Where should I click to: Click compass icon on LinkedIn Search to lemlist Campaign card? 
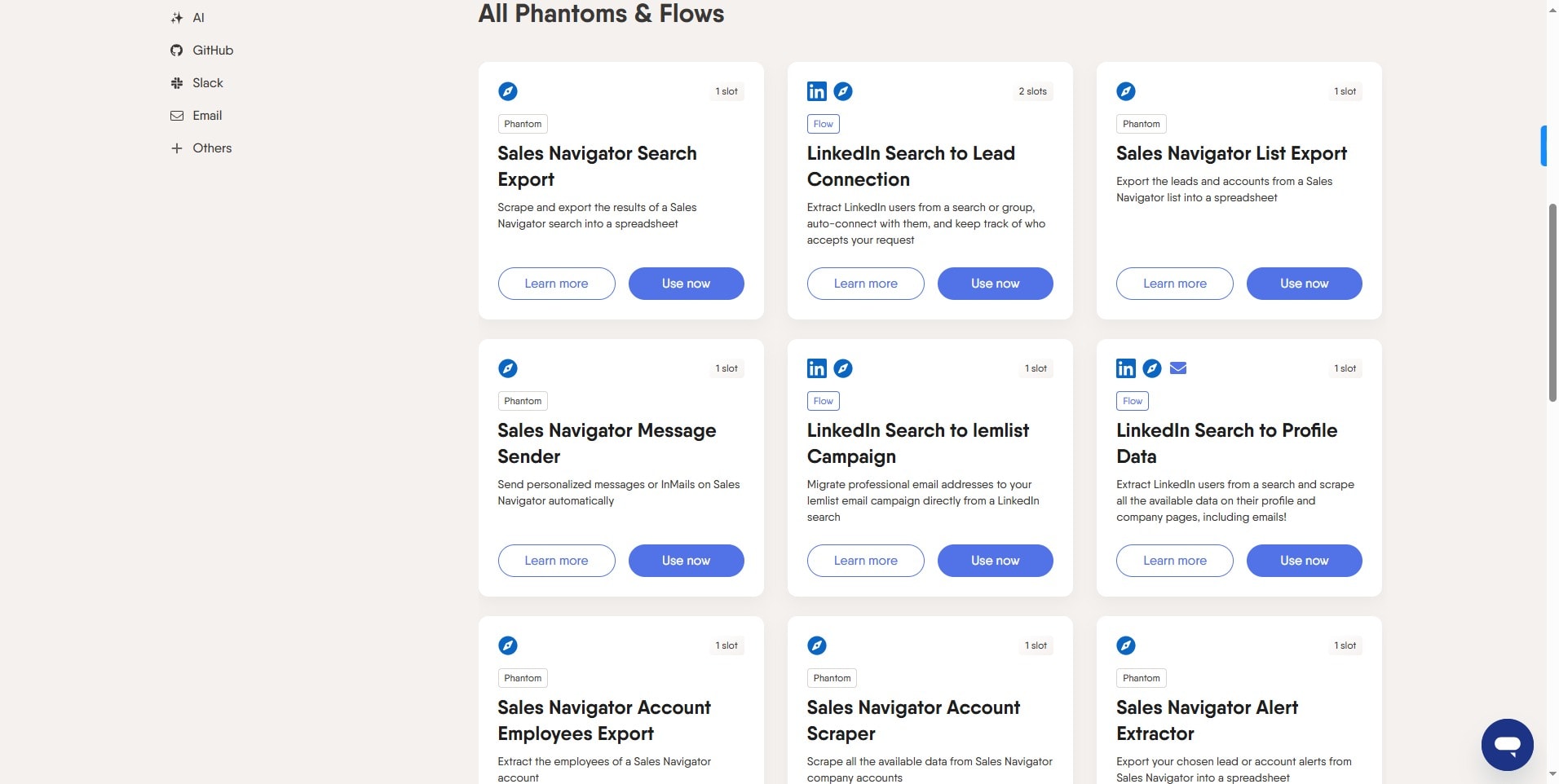click(x=843, y=368)
